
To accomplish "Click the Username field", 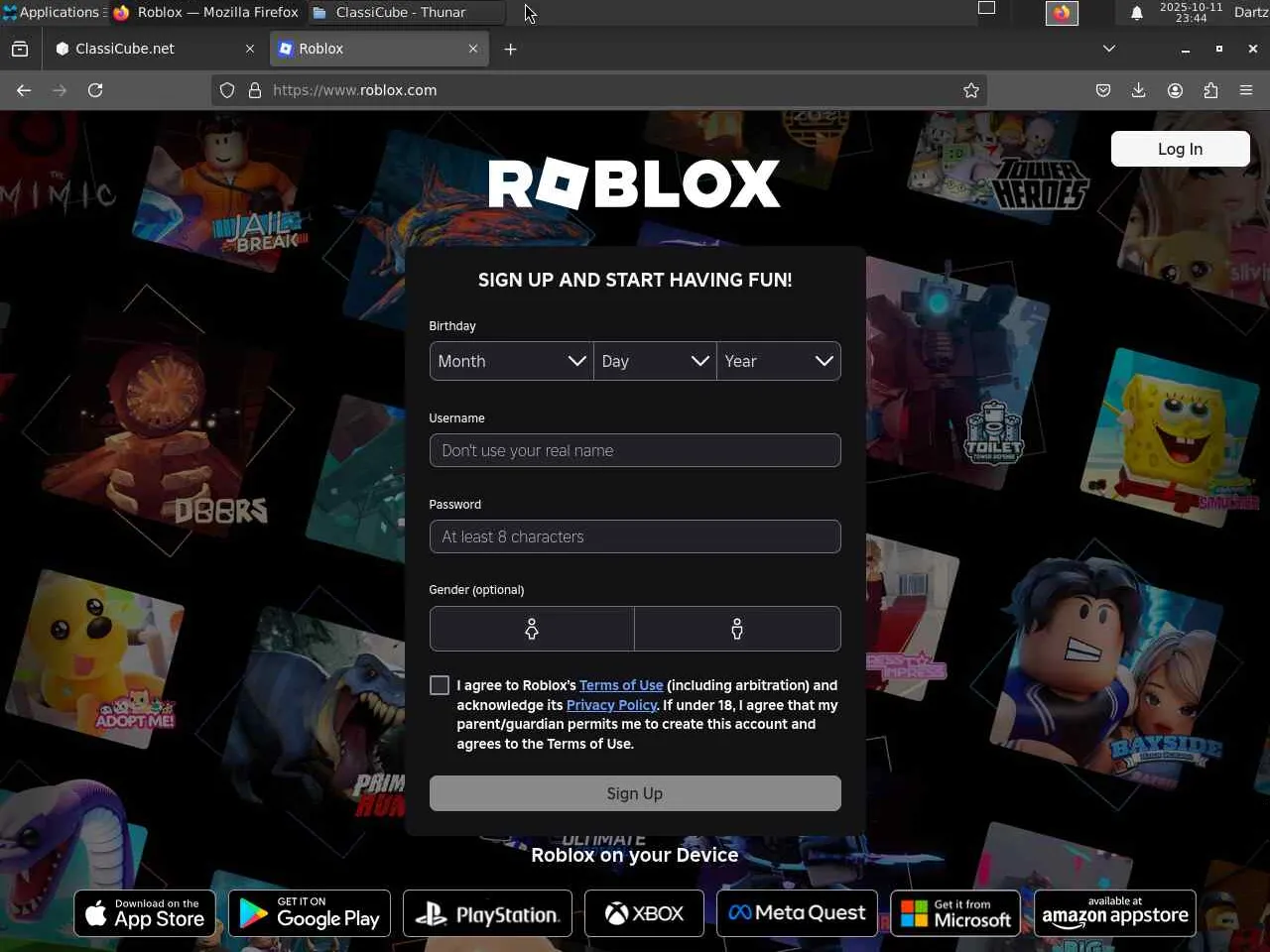I will pyautogui.click(x=635, y=450).
